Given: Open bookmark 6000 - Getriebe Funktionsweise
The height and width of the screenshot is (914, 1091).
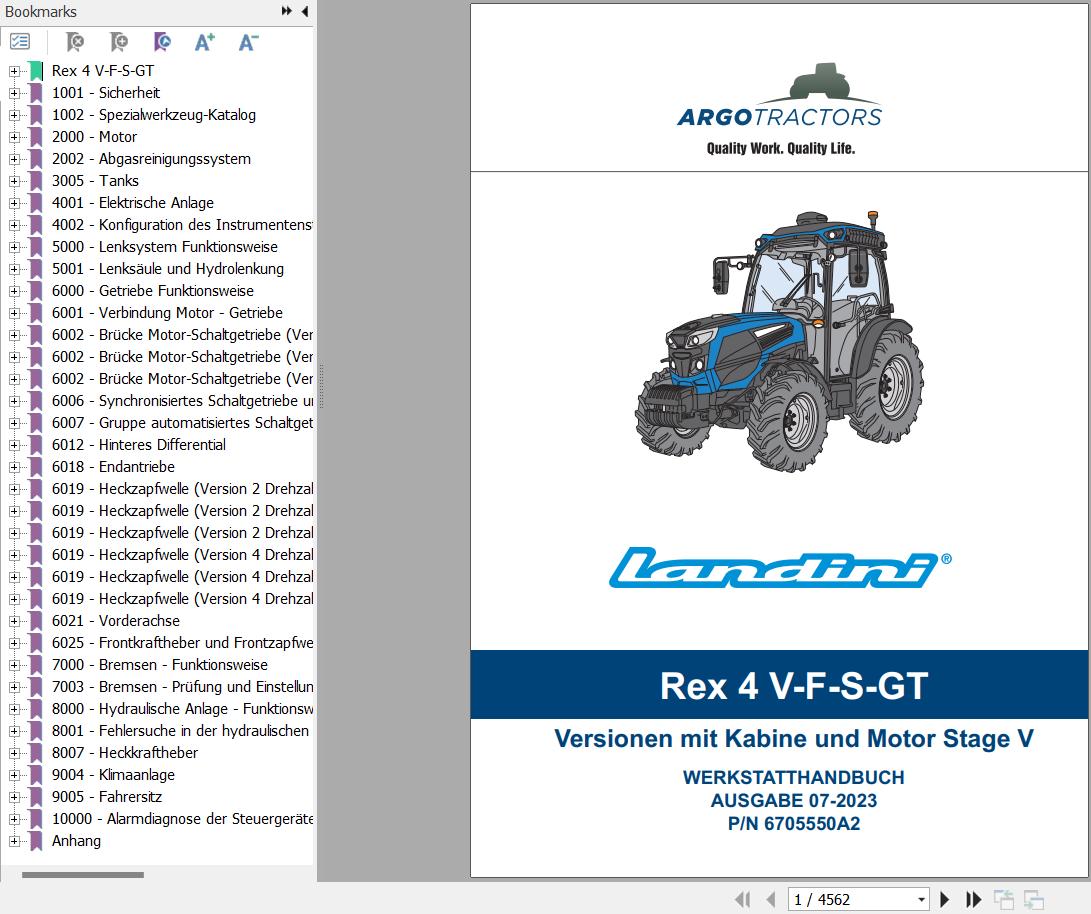Looking at the screenshot, I should pos(152,291).
